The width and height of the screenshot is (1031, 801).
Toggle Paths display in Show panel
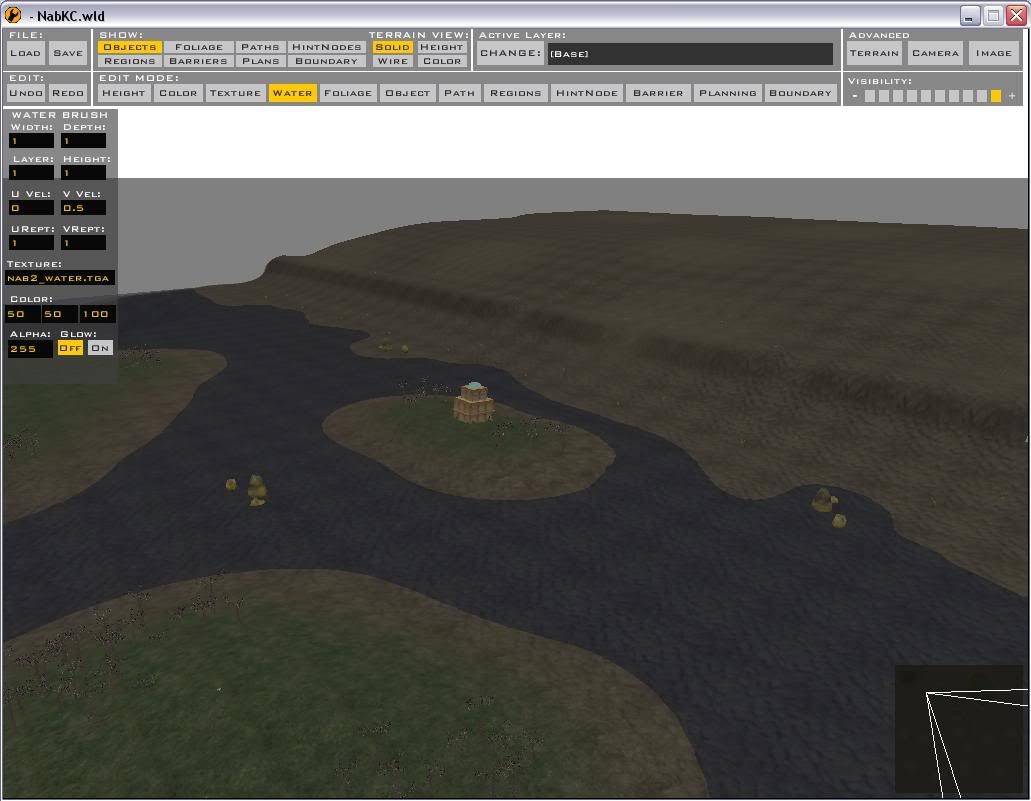(260, 47)
